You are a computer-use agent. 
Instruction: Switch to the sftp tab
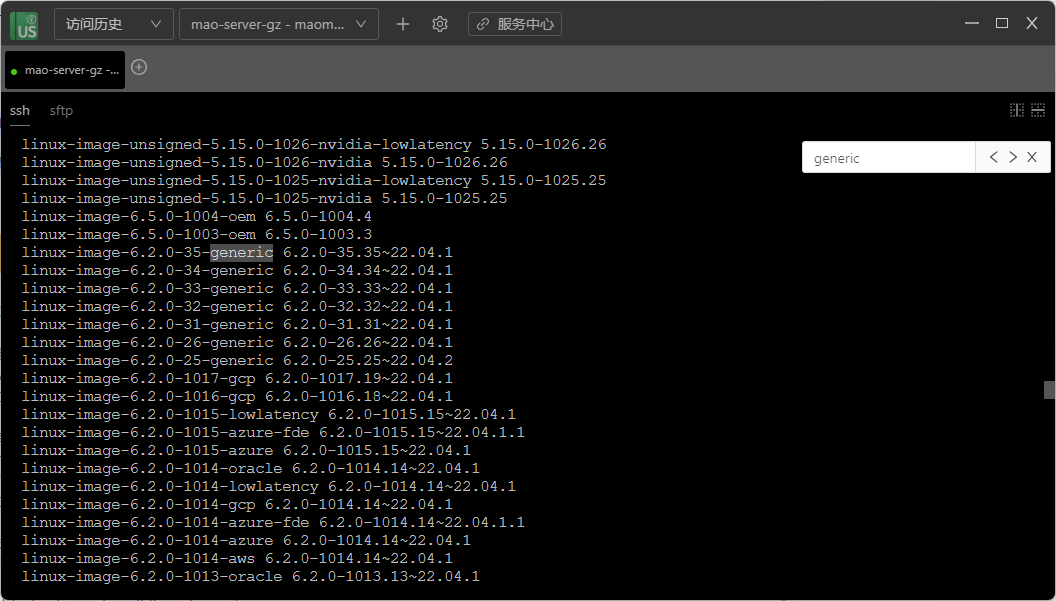61,110
